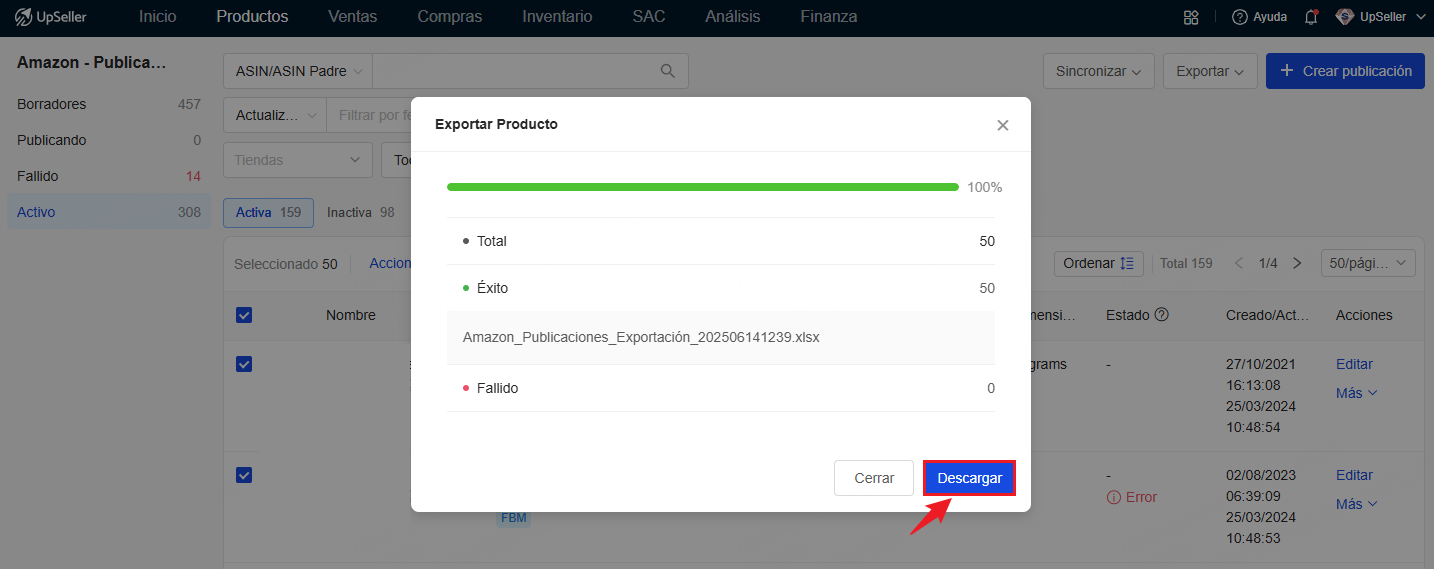Click the Éxito row in dialog

coord(721,288)
